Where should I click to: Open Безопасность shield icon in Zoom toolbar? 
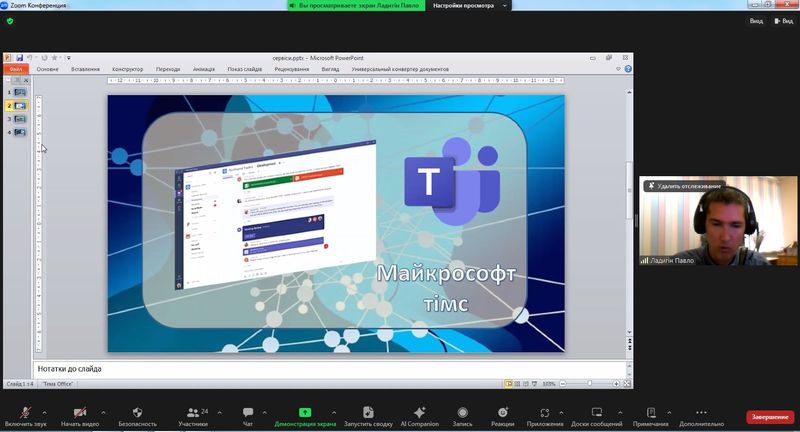(137, 412)
